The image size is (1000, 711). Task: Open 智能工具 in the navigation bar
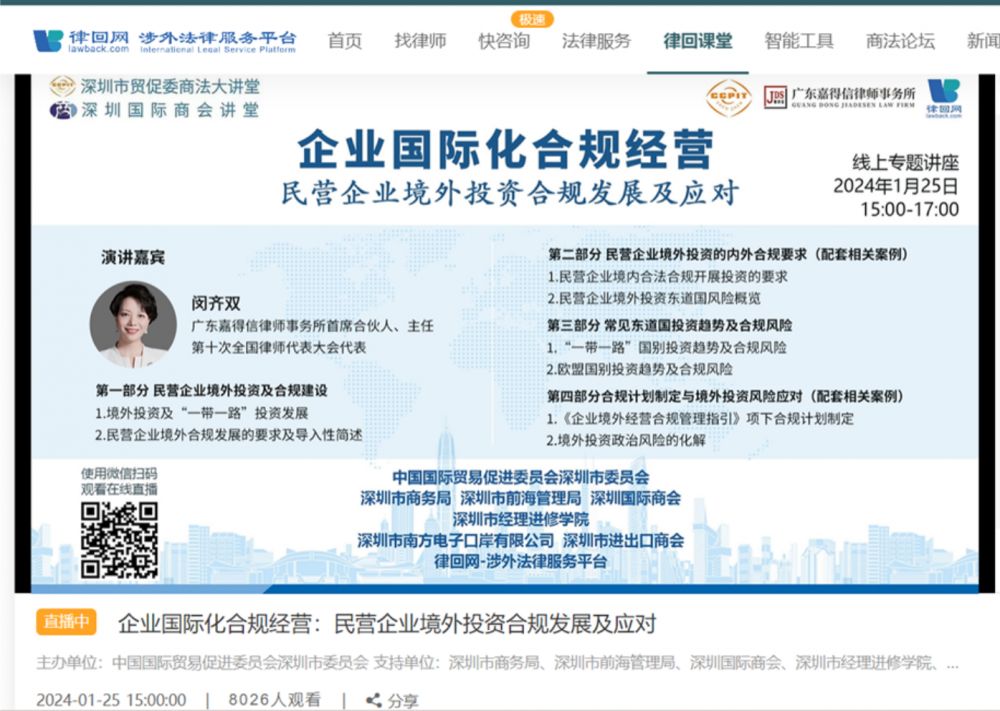(x=799, y=41)
